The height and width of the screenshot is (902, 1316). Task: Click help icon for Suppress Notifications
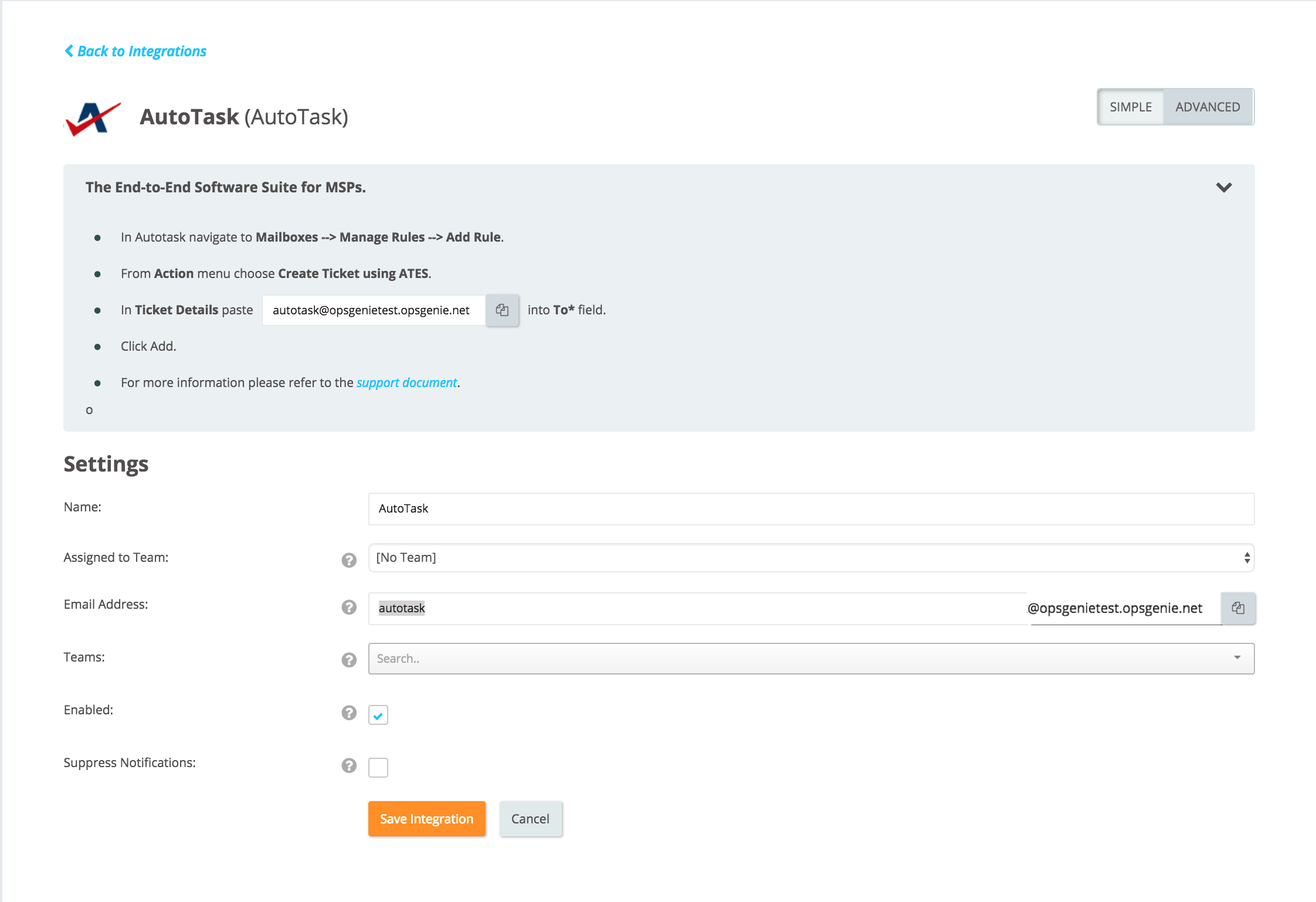(349, 765)
